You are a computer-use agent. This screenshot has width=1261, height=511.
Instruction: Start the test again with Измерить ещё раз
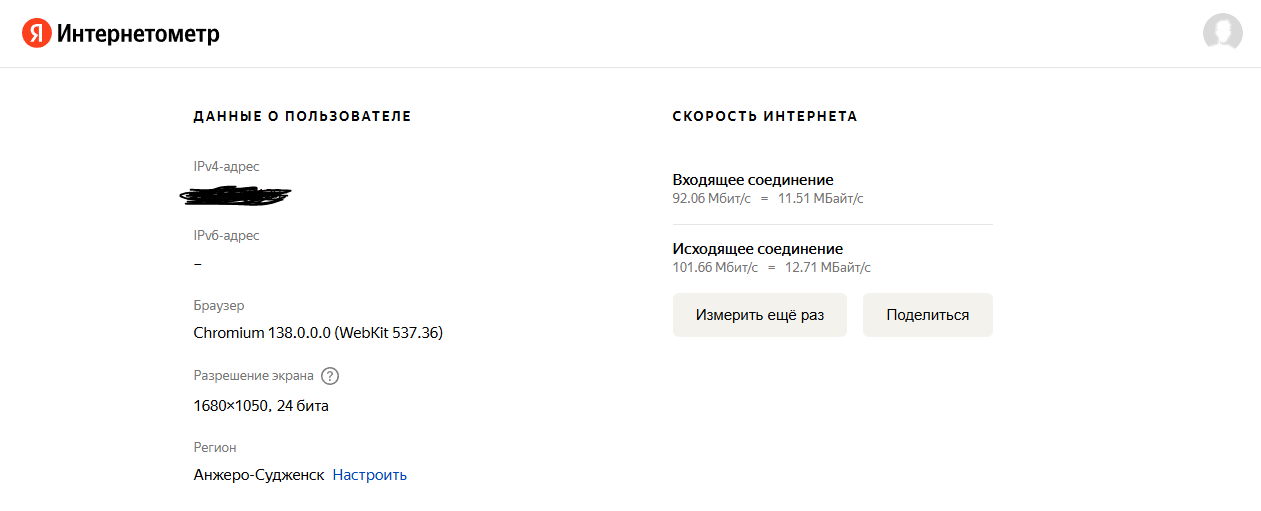(x=760, y=315)
